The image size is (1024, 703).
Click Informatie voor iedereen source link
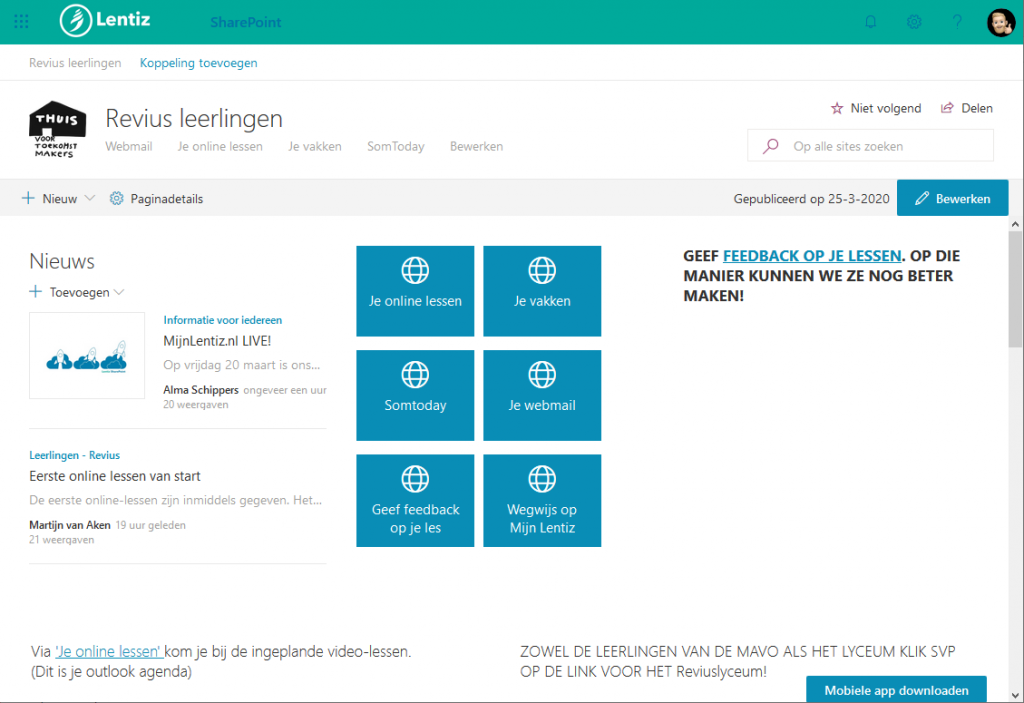click(x=223, y=319)
